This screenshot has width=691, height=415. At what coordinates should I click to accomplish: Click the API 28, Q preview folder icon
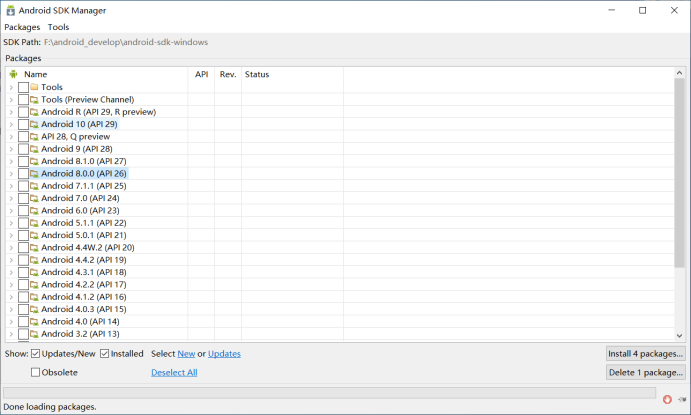34,137
